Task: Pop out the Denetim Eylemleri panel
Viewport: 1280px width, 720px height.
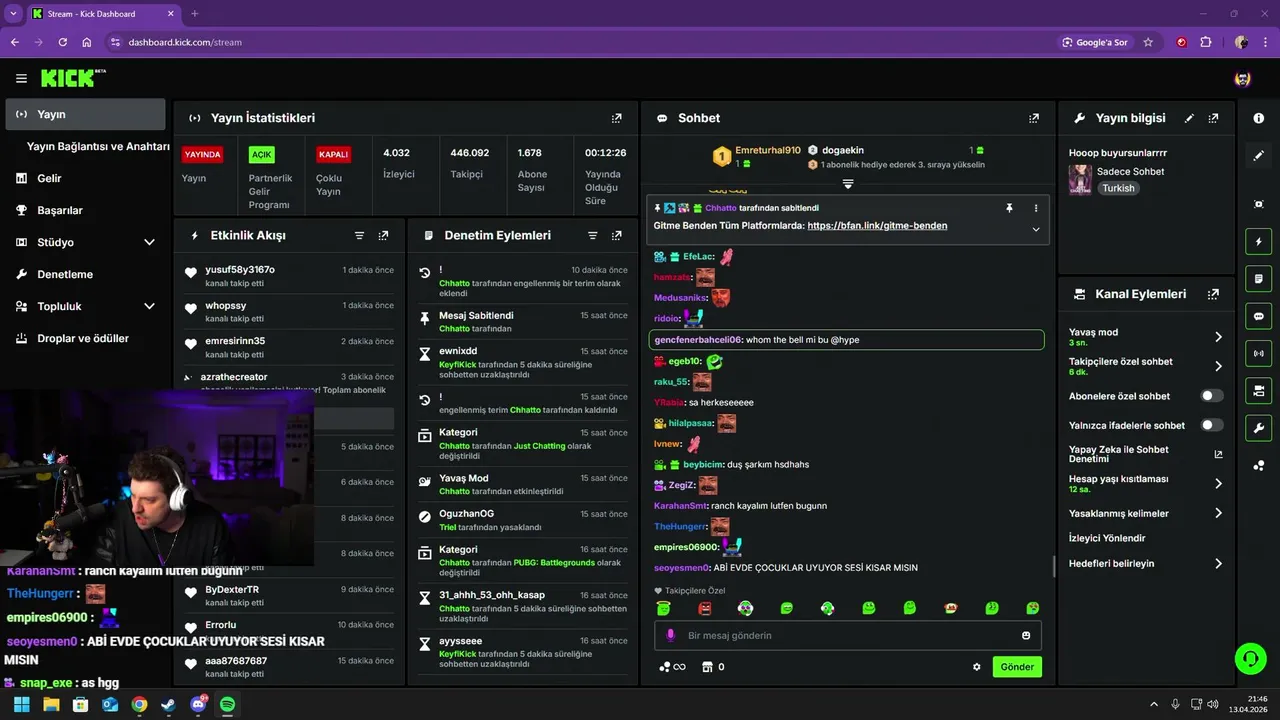Action: (x=617, y=236)
